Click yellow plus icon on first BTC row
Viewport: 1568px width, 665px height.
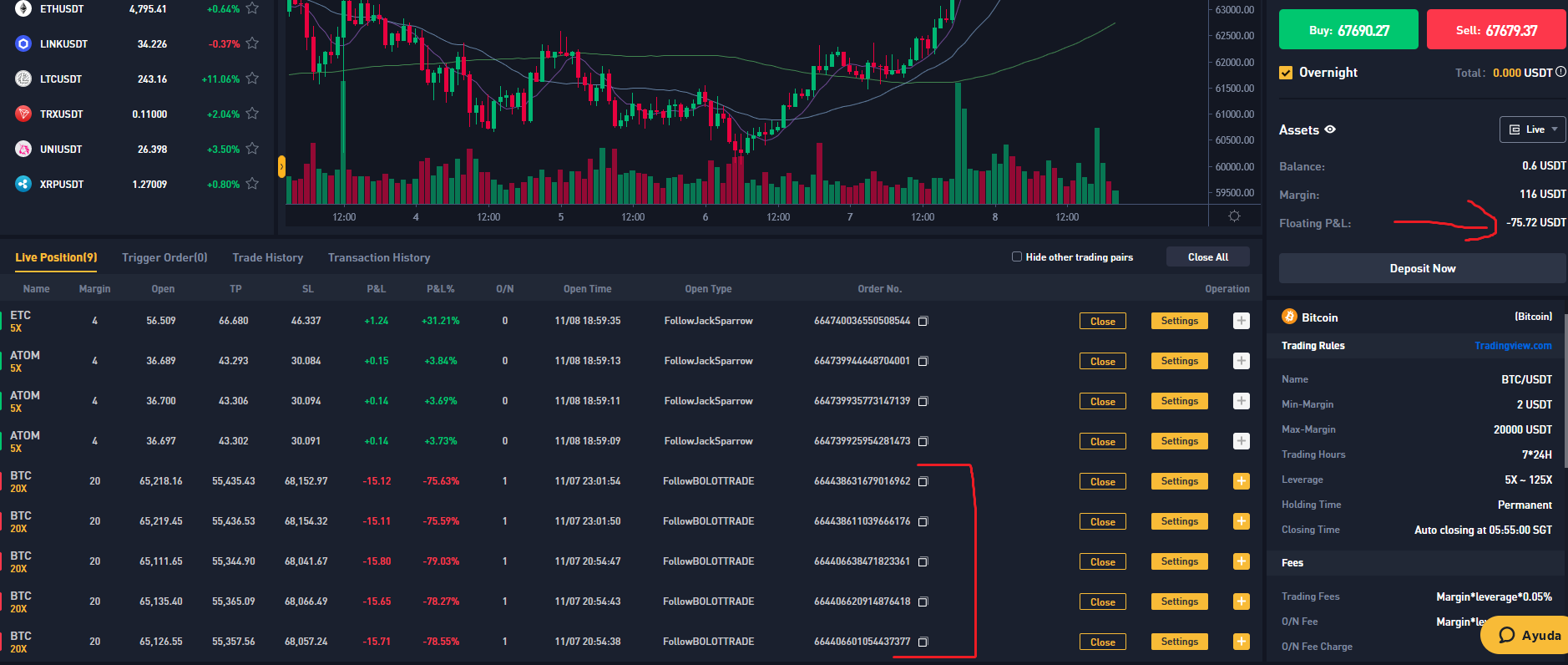tap(1242, 481)
